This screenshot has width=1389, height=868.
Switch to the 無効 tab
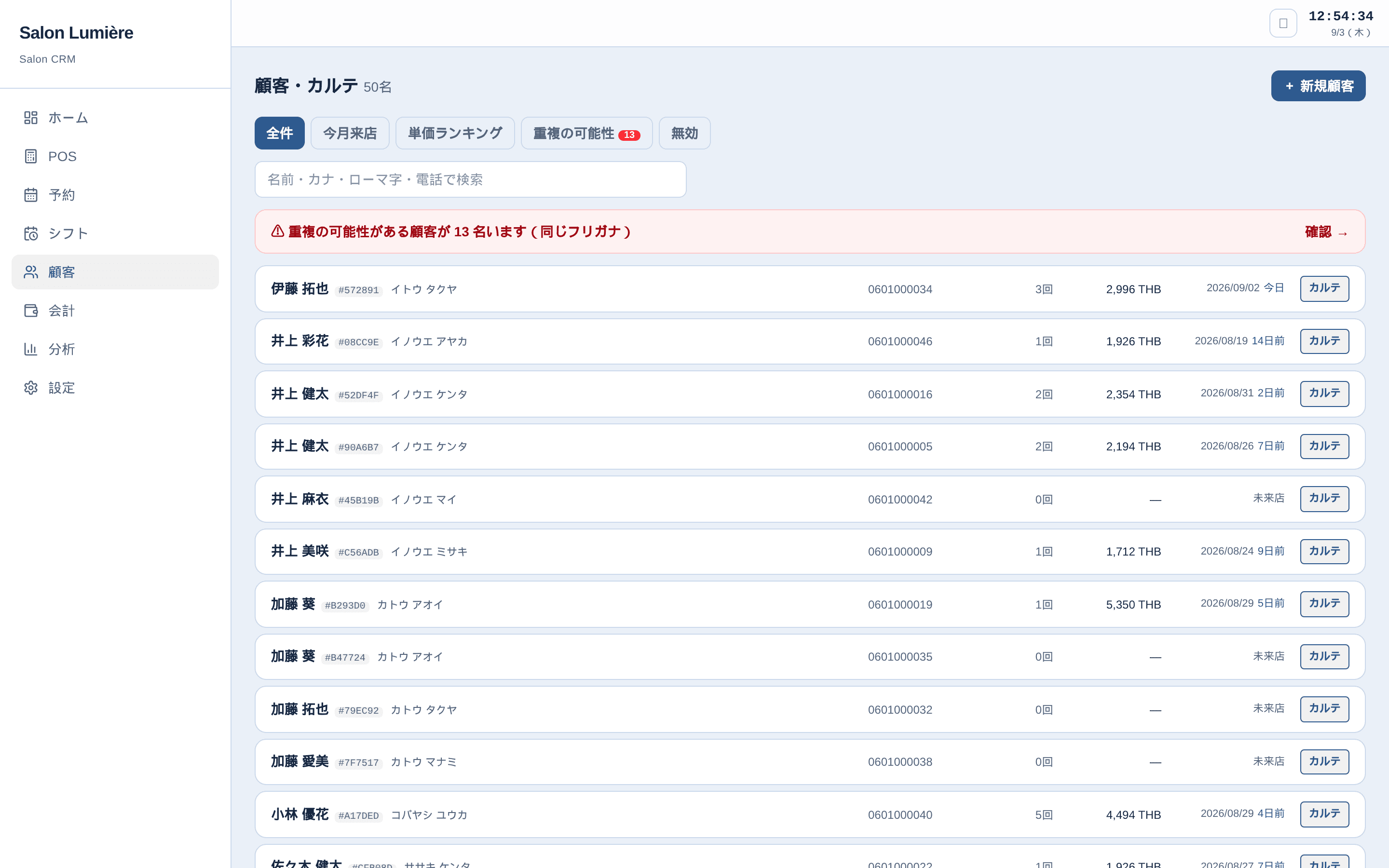[x=685, y=133]
